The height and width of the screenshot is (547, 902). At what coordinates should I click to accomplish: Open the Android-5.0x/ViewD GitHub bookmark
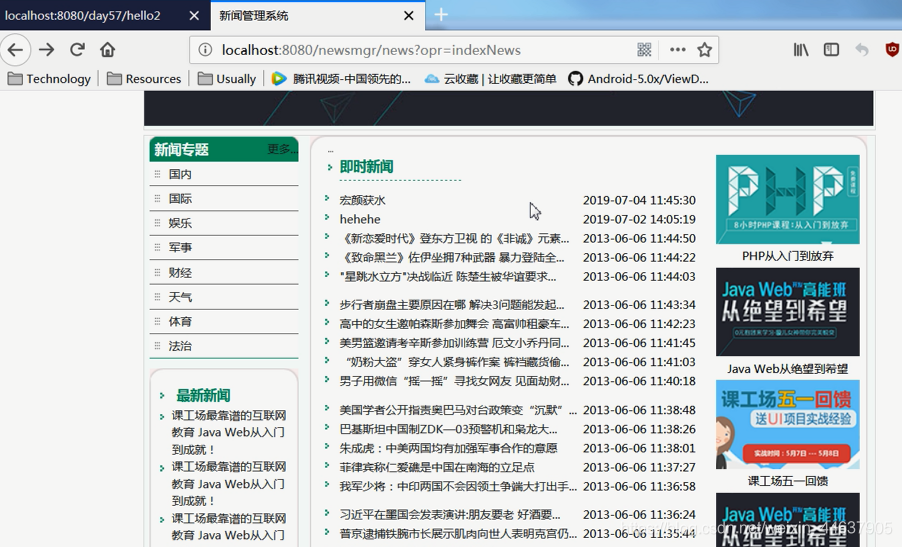pyautogui.click(x=639, y=79)
